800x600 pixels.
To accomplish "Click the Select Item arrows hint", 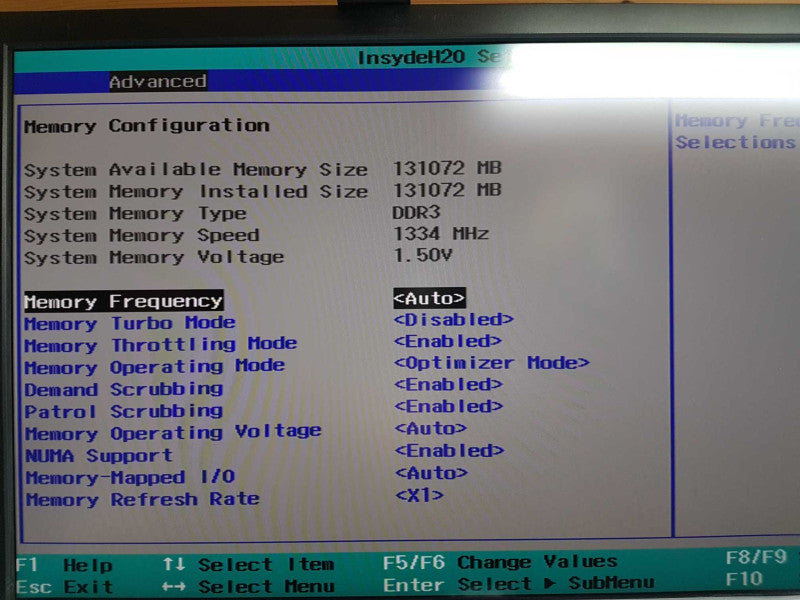I will pos(248,565).
